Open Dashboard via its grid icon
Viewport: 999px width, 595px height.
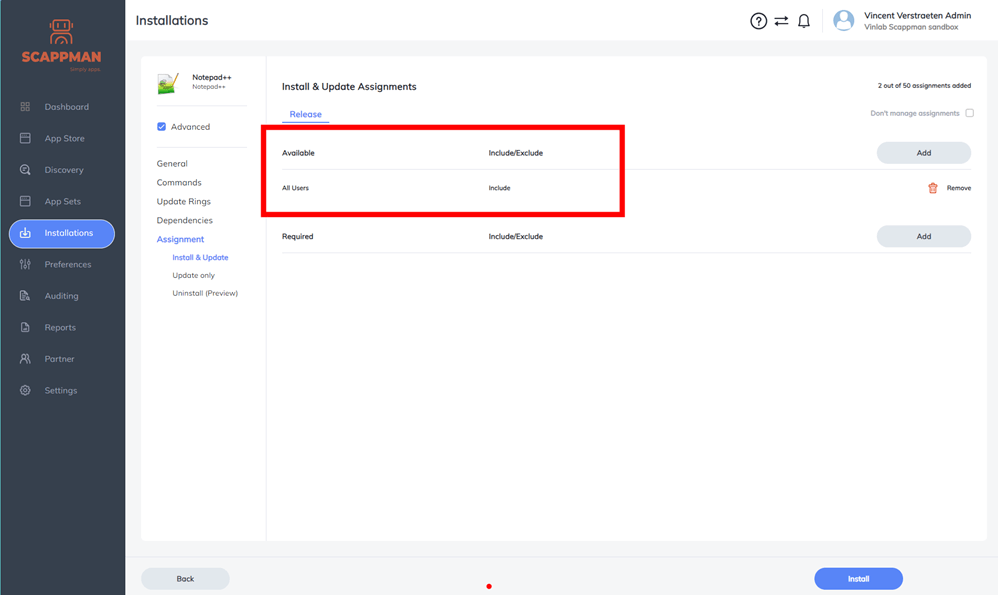[x=25, y=107]
